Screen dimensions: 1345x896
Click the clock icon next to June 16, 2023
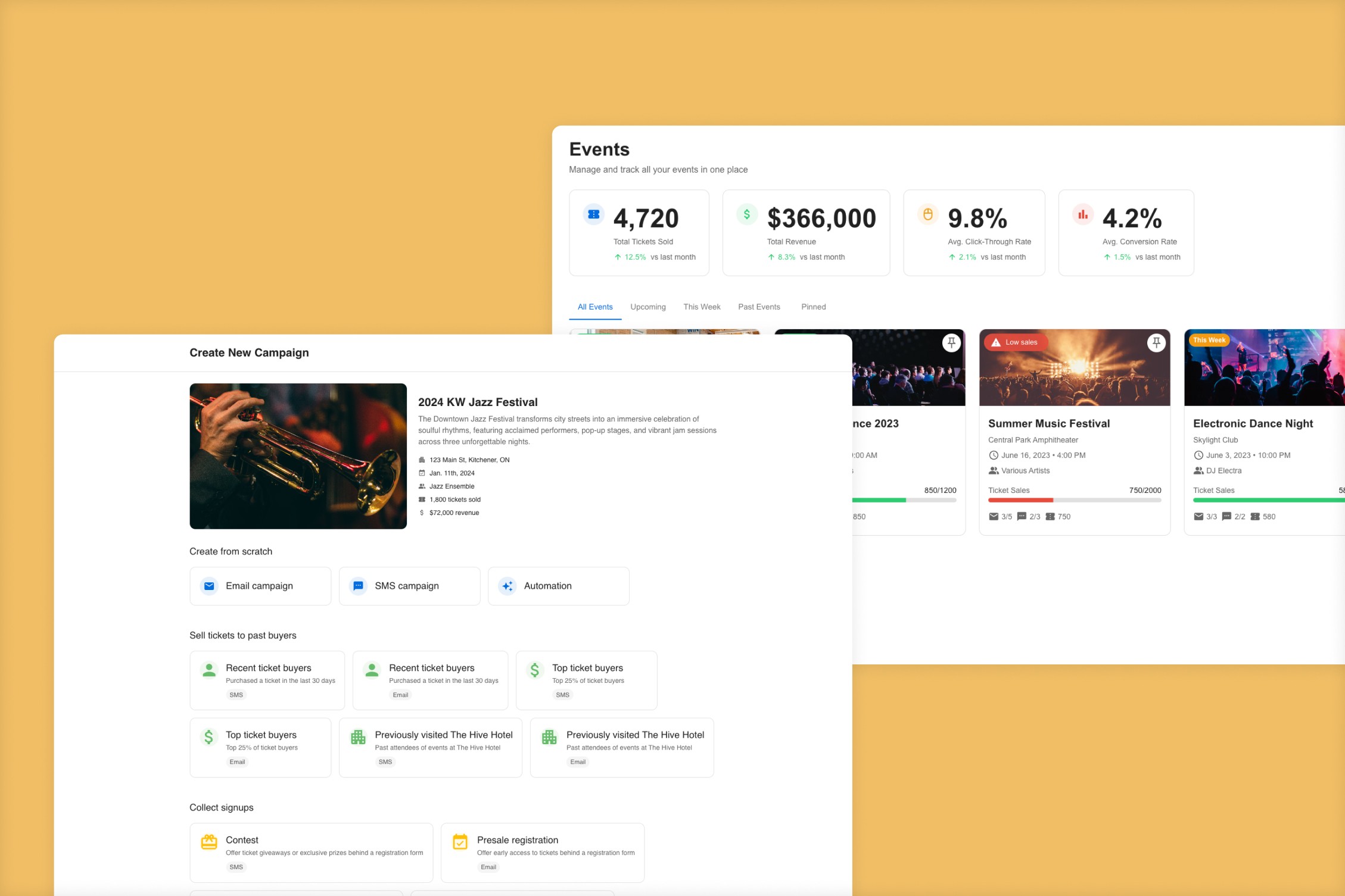(x=994, y=455)
